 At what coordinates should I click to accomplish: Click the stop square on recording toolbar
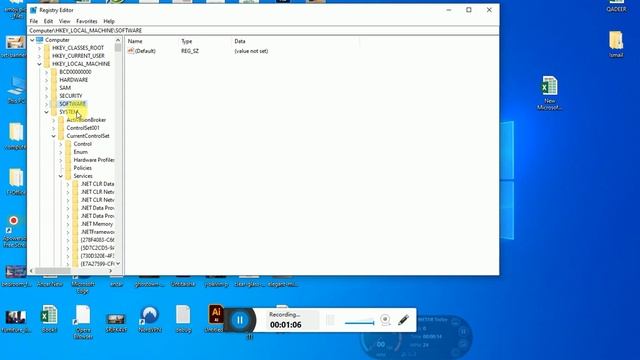[x=330, y=320]
